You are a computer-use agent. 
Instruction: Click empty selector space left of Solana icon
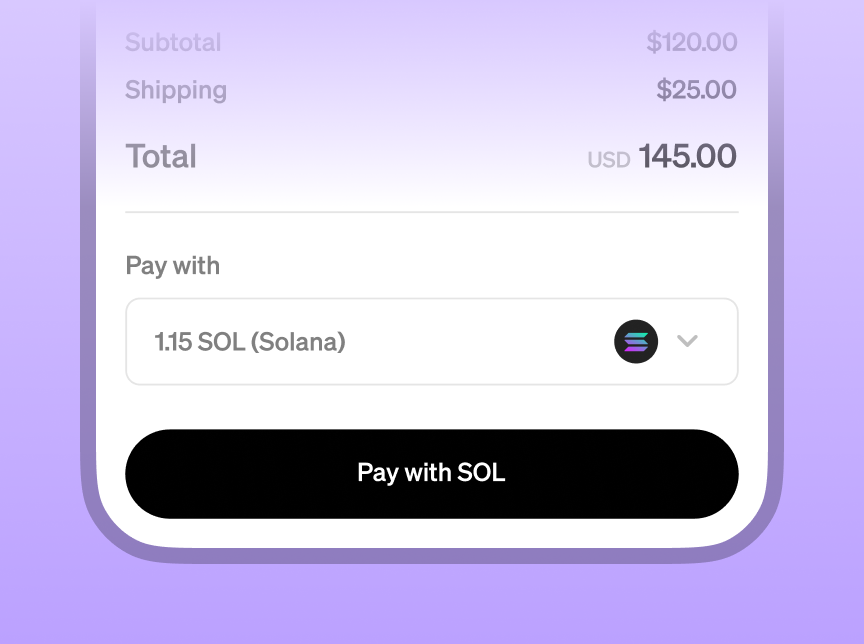click(480, 342)
